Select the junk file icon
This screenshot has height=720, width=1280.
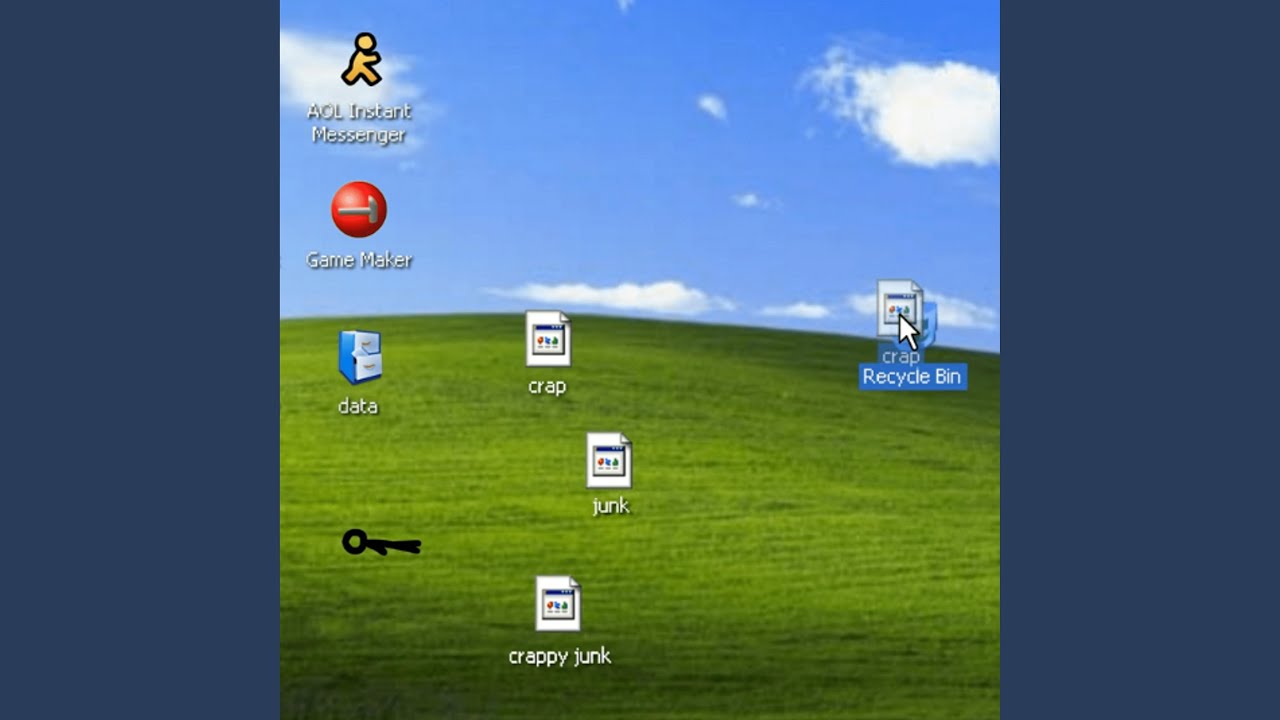click(x=609, y=460)
